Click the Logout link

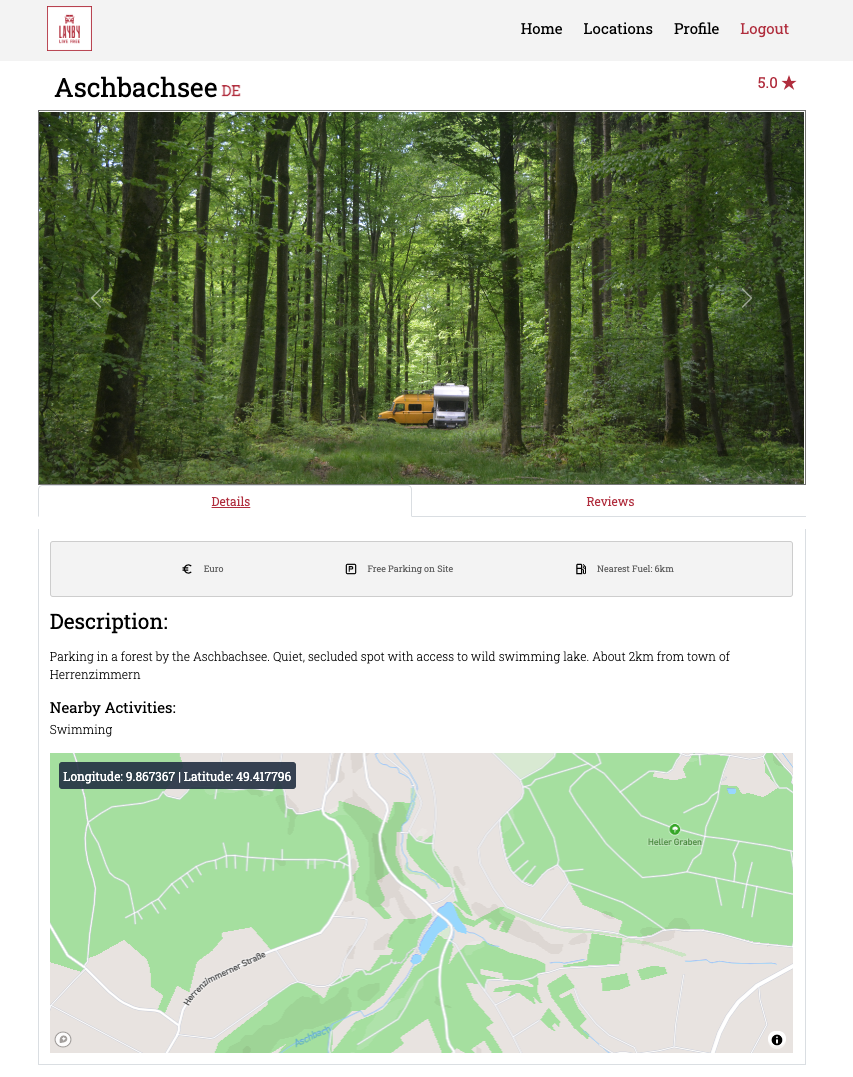click(764, 29)
